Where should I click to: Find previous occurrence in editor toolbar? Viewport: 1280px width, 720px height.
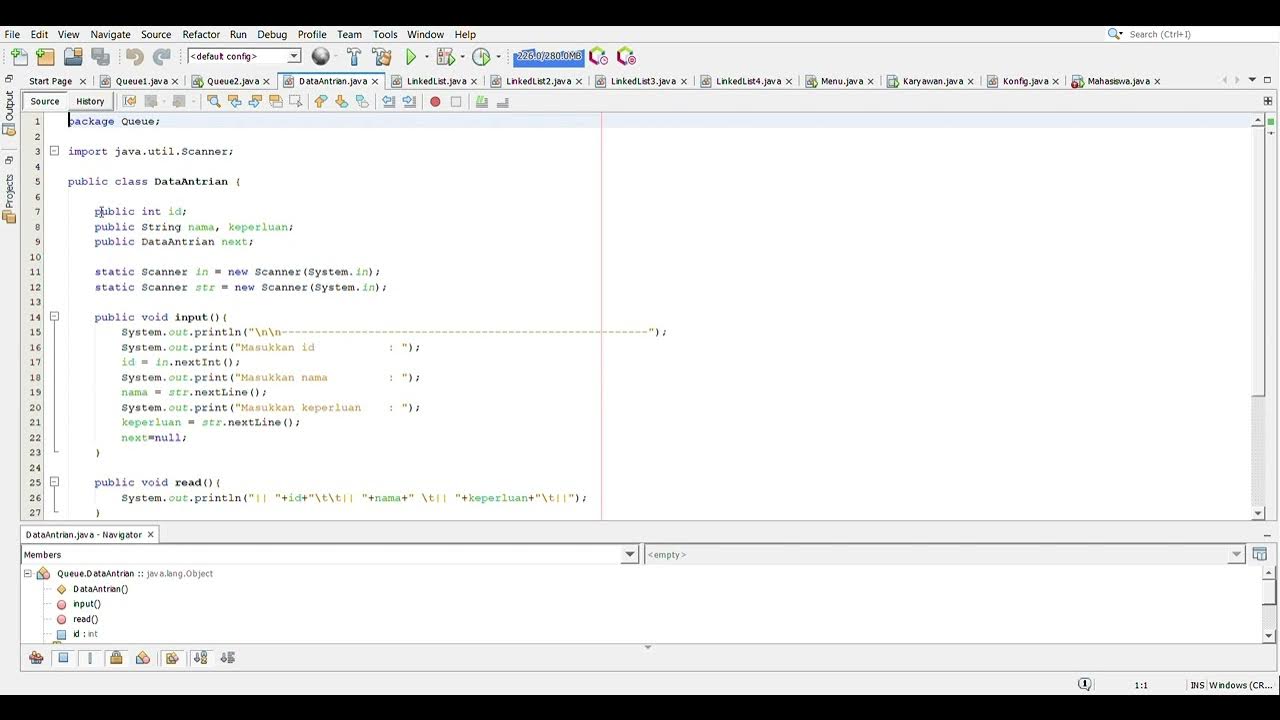pyautogui.click(x=234, y=101)
